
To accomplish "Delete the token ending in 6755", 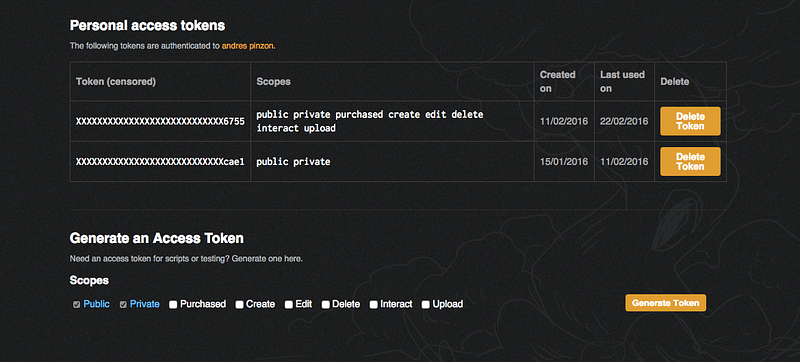I will point(690,121).
